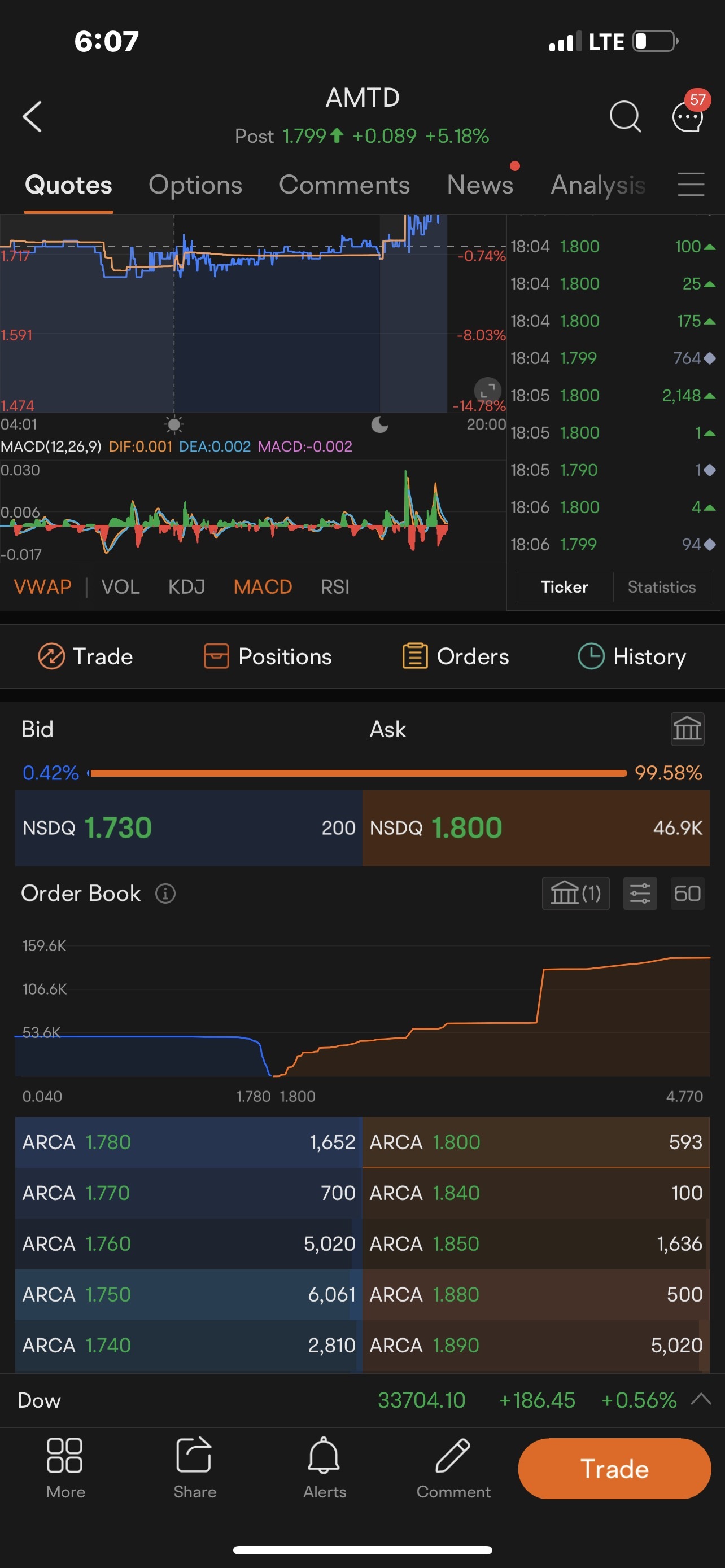Open Alerts bell icon

tap(324, 1468)
